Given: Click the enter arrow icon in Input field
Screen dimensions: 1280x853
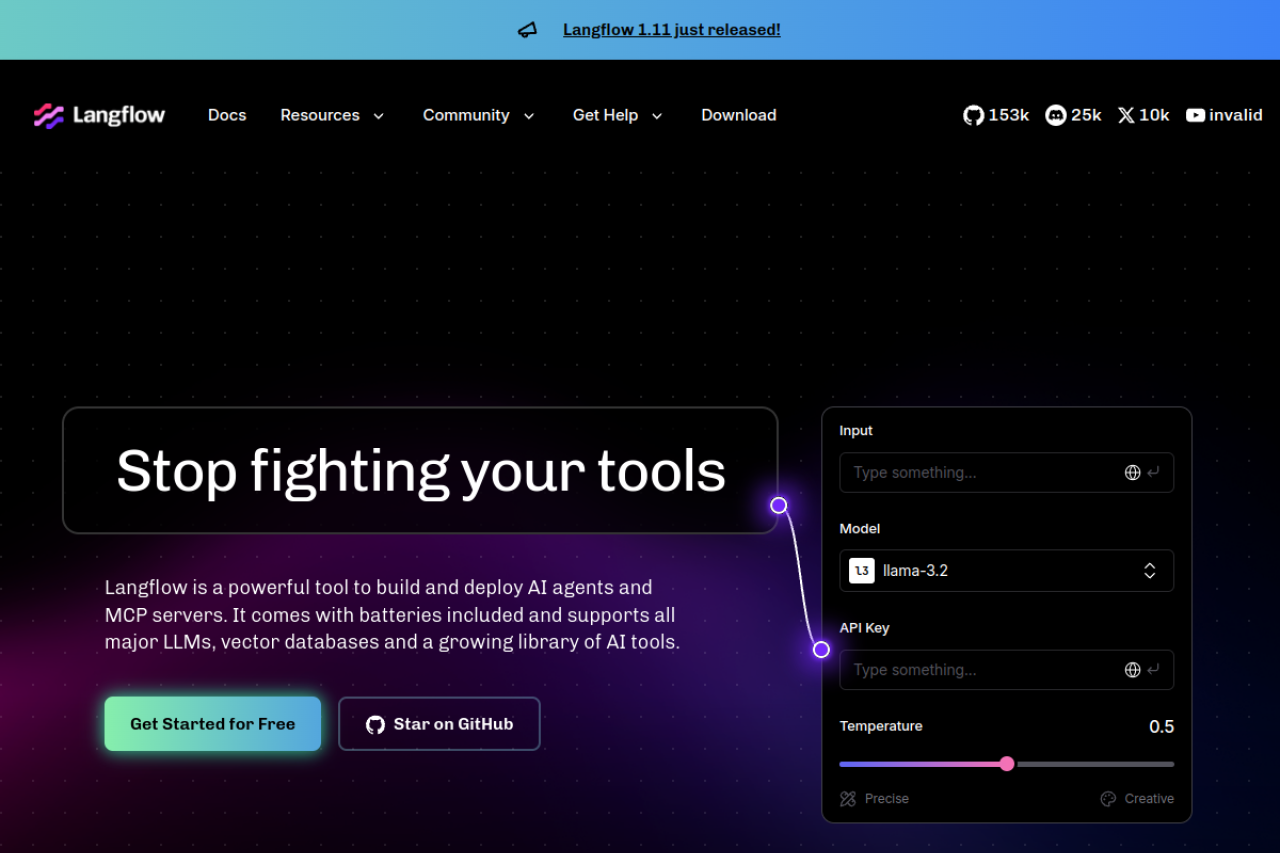Looking at the screenshot, I should [x=1154, y=473].
